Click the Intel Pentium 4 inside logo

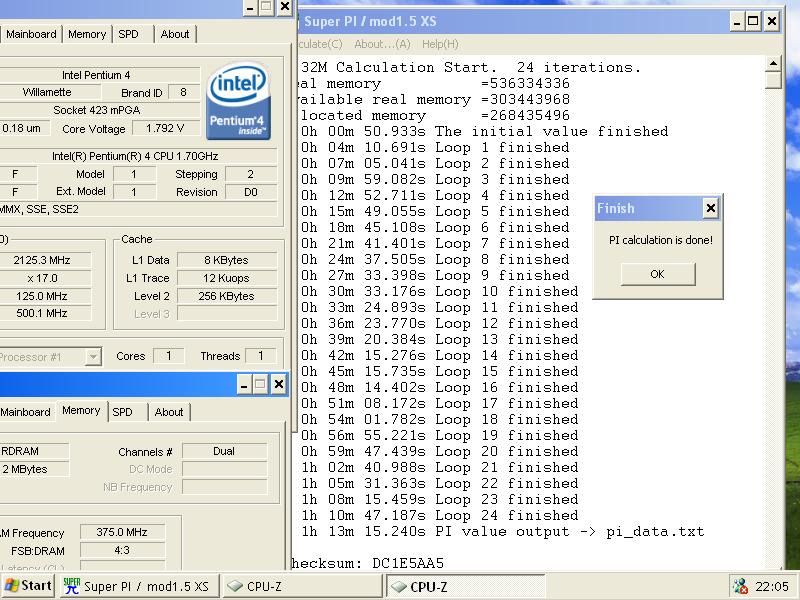[238, 101]
